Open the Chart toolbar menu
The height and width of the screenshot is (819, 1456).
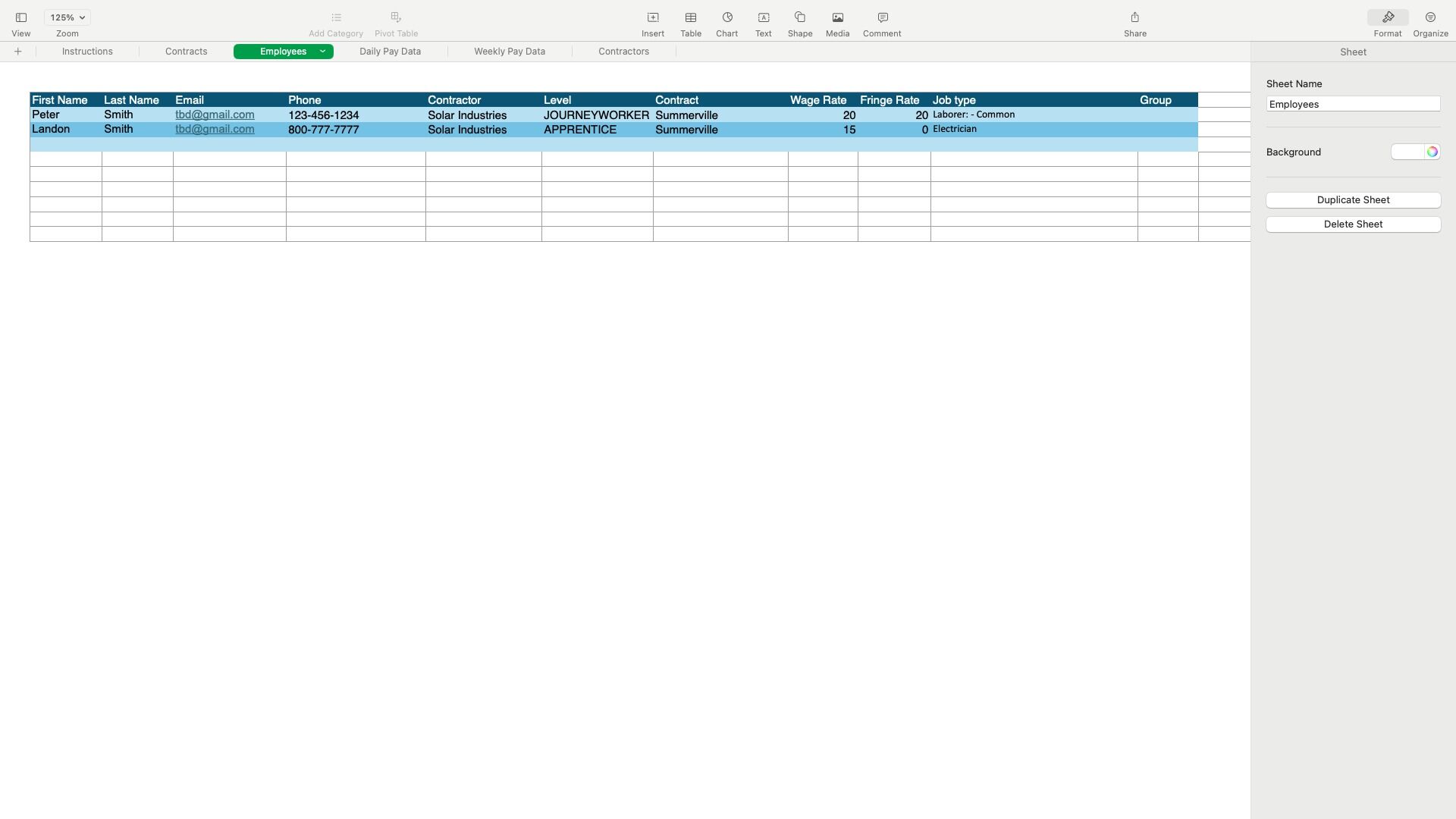727,17
